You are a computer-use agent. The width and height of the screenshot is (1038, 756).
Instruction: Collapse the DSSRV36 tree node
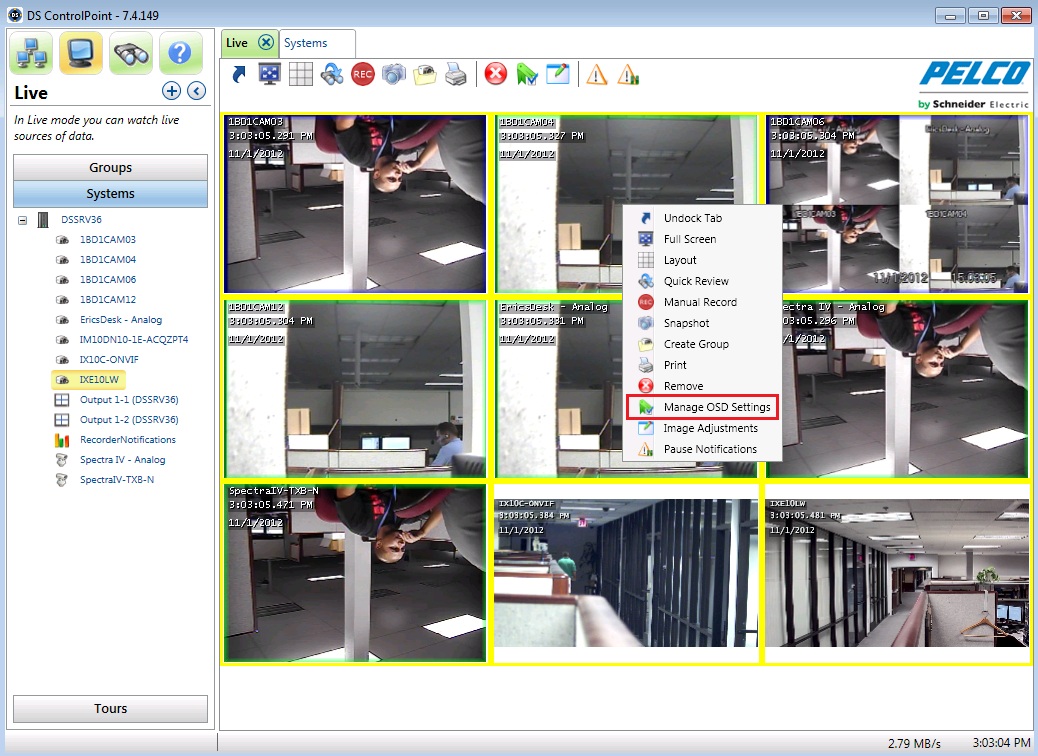[20, 219]
